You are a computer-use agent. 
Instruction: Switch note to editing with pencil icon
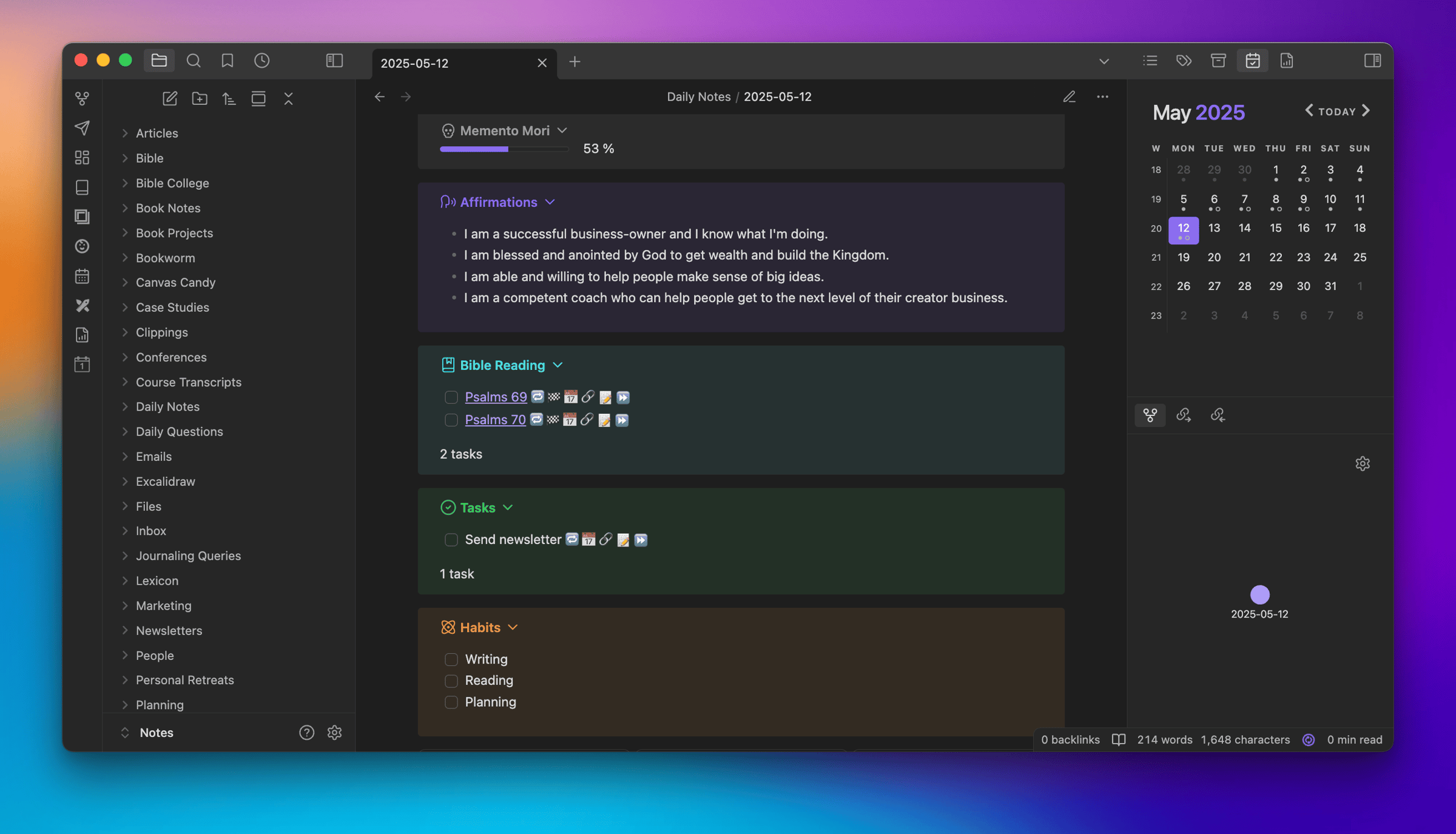coord(1069,96)
